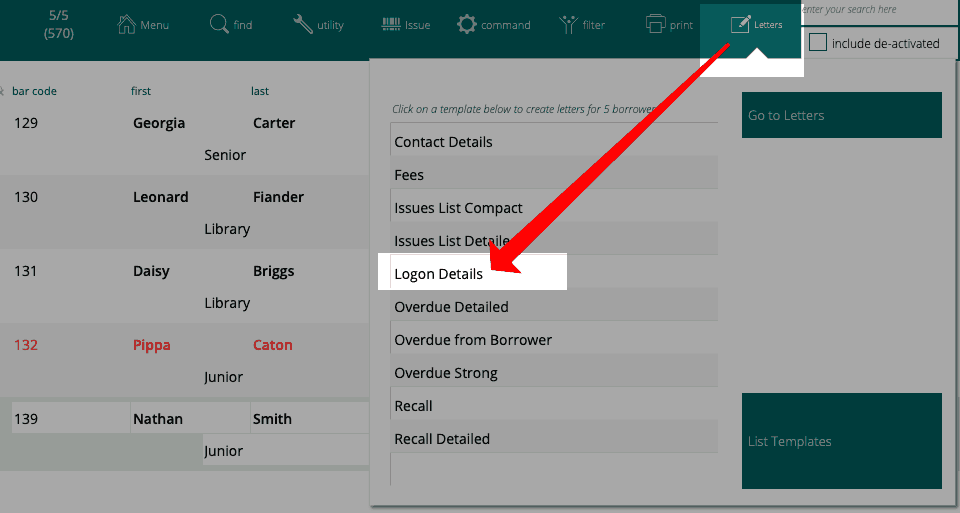This screenshot has width=960, height=513.
Task: Click the Letters pencil icon
Action: coord(740,24)
